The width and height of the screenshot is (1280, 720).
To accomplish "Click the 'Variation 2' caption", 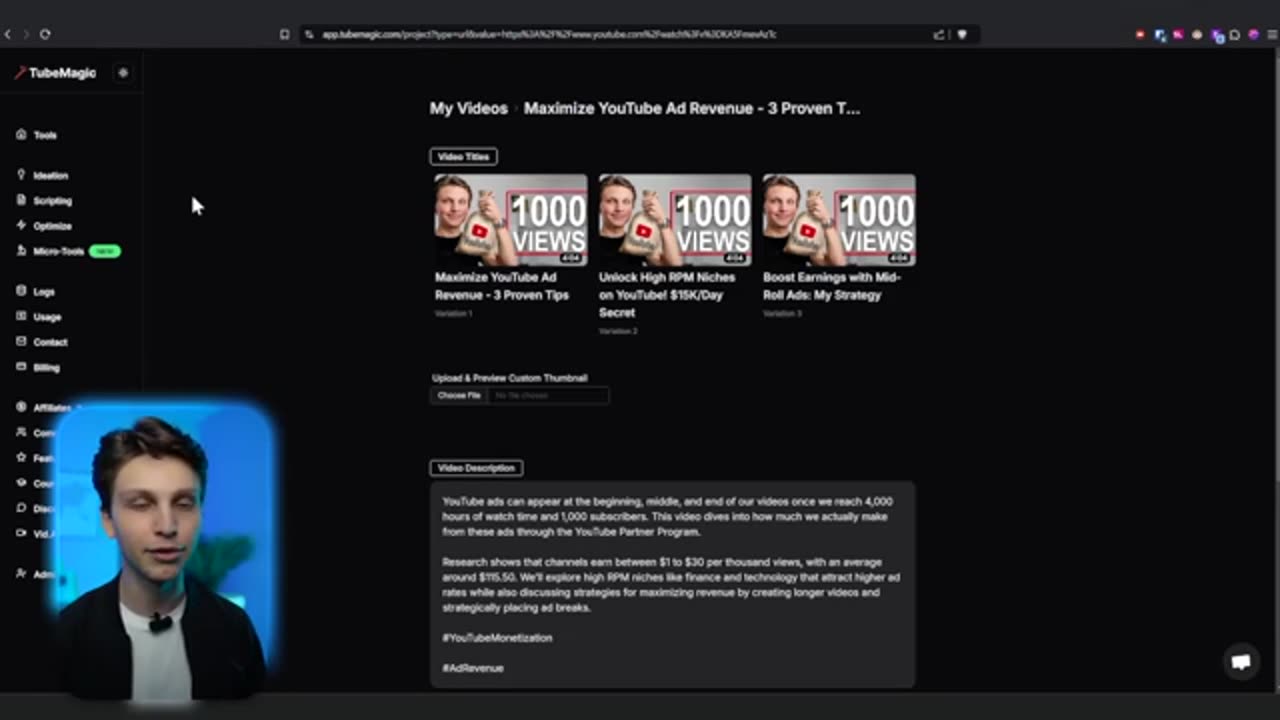I will pos(617,330).
